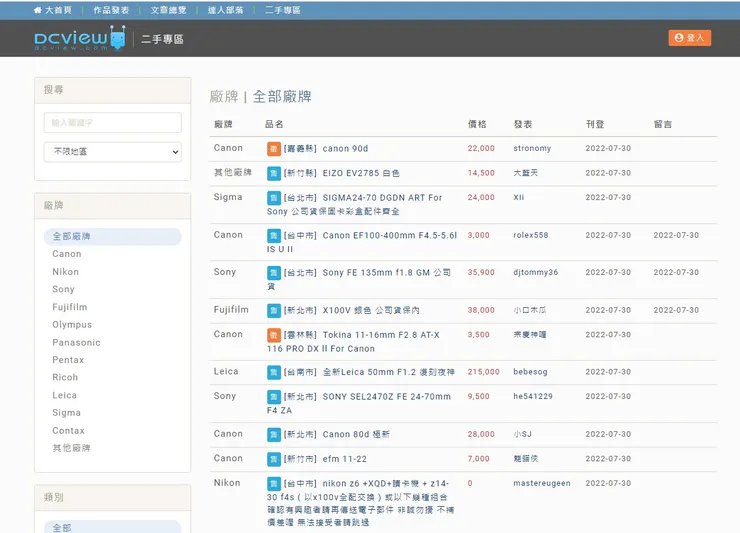Open the Canon EF100-400mm listing
740x533 pixels.
point(362,242)
